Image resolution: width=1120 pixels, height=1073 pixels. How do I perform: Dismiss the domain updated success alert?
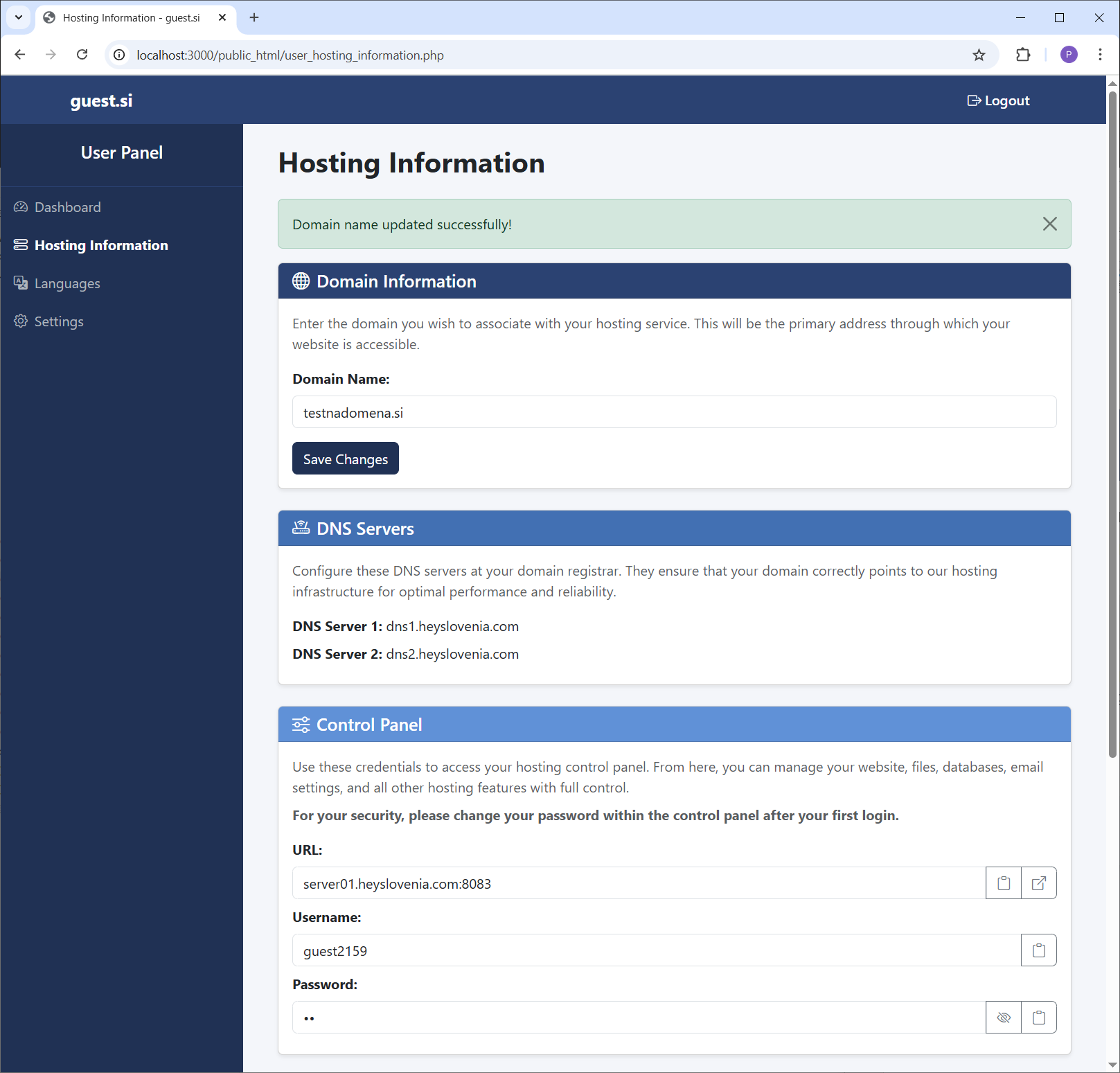1049,224
